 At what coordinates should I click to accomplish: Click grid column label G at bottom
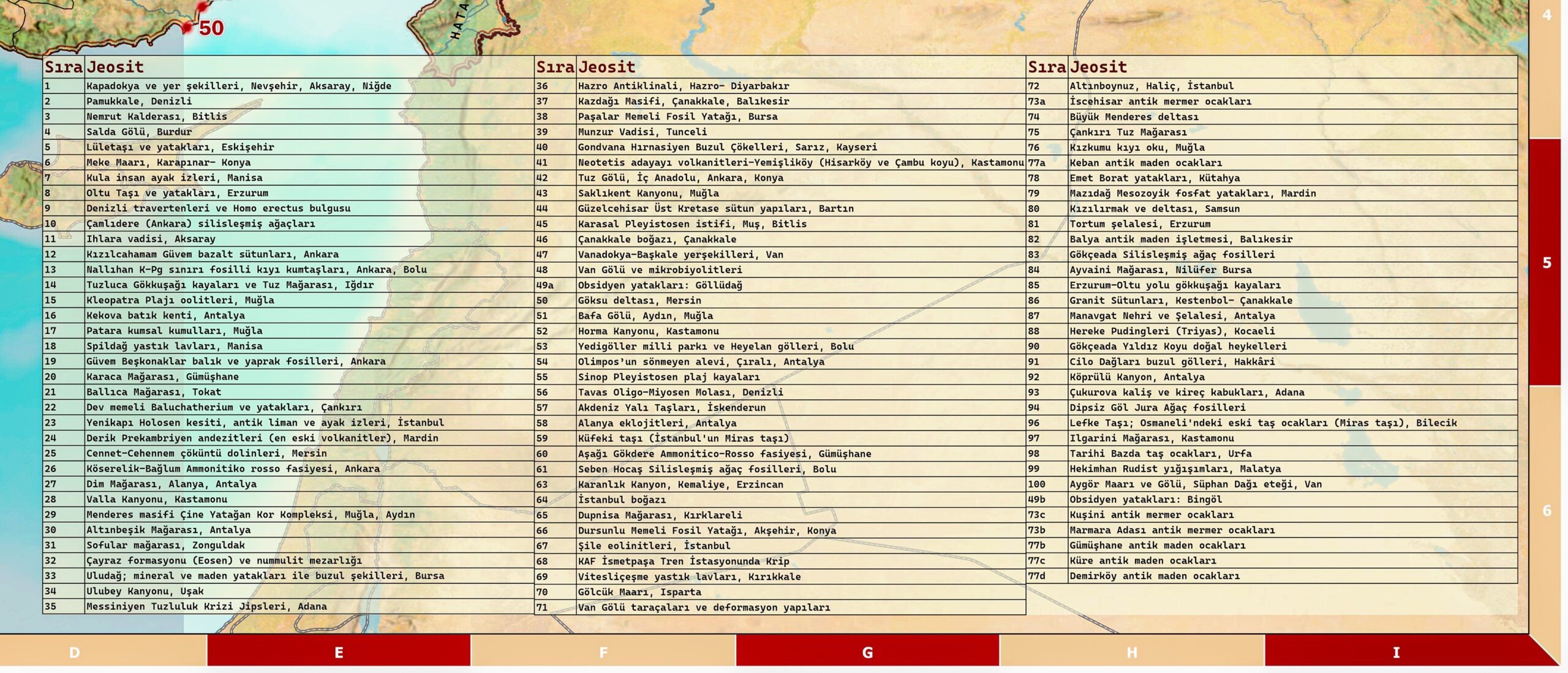click(x=867, y=652)
